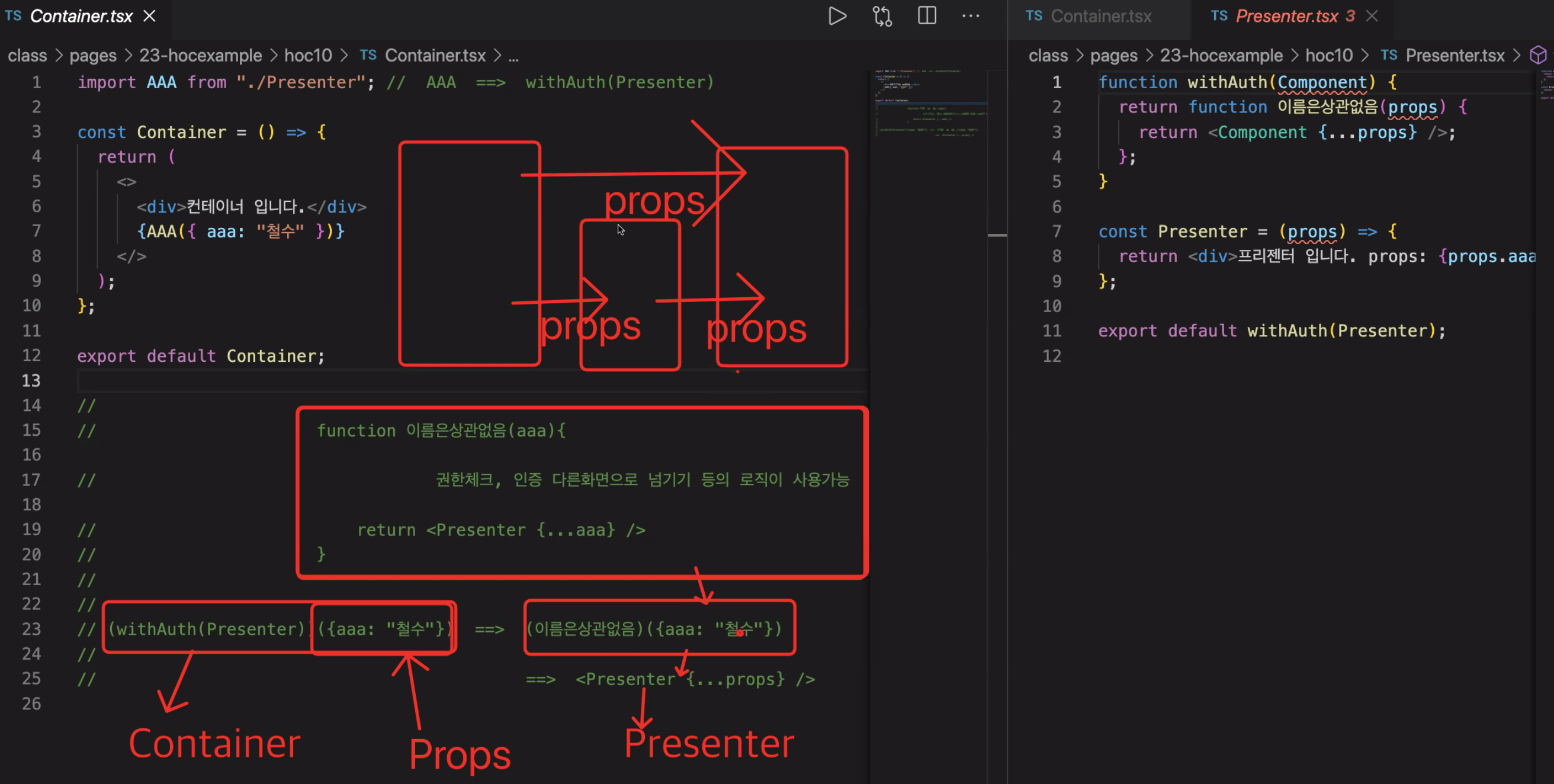The height and width of the screenshot is (784, 1554).
Task: Click the minimap preview in left editor
Action: pos(929,102)
